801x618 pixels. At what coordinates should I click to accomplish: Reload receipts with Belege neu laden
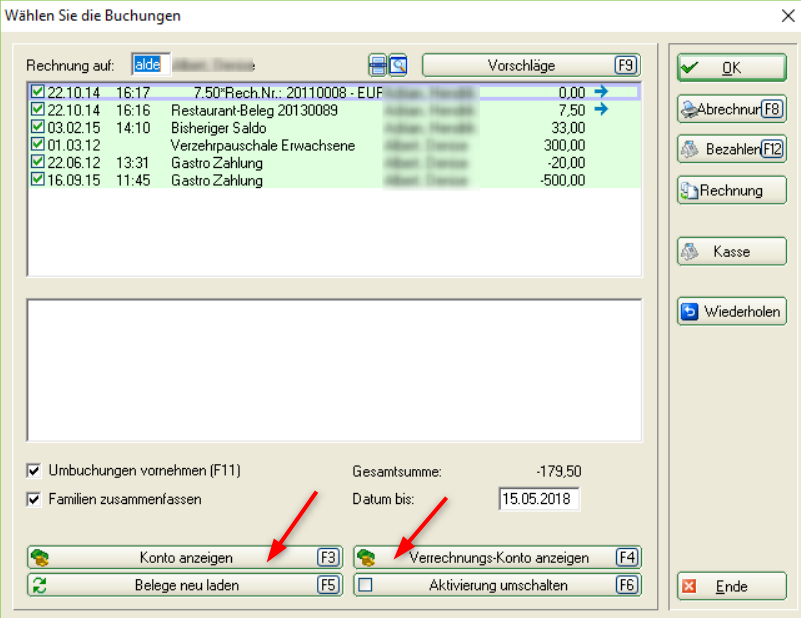[x=184, y=585]
